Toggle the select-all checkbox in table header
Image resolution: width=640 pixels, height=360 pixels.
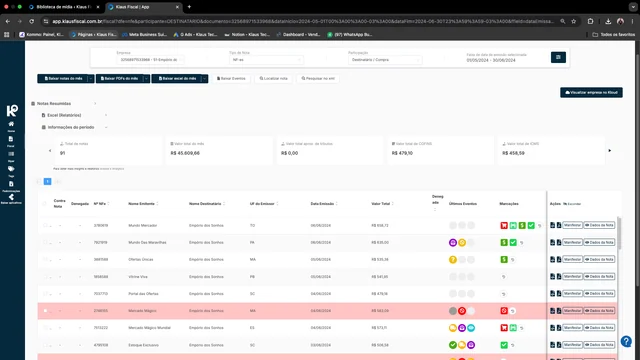(x=44, y=203)
